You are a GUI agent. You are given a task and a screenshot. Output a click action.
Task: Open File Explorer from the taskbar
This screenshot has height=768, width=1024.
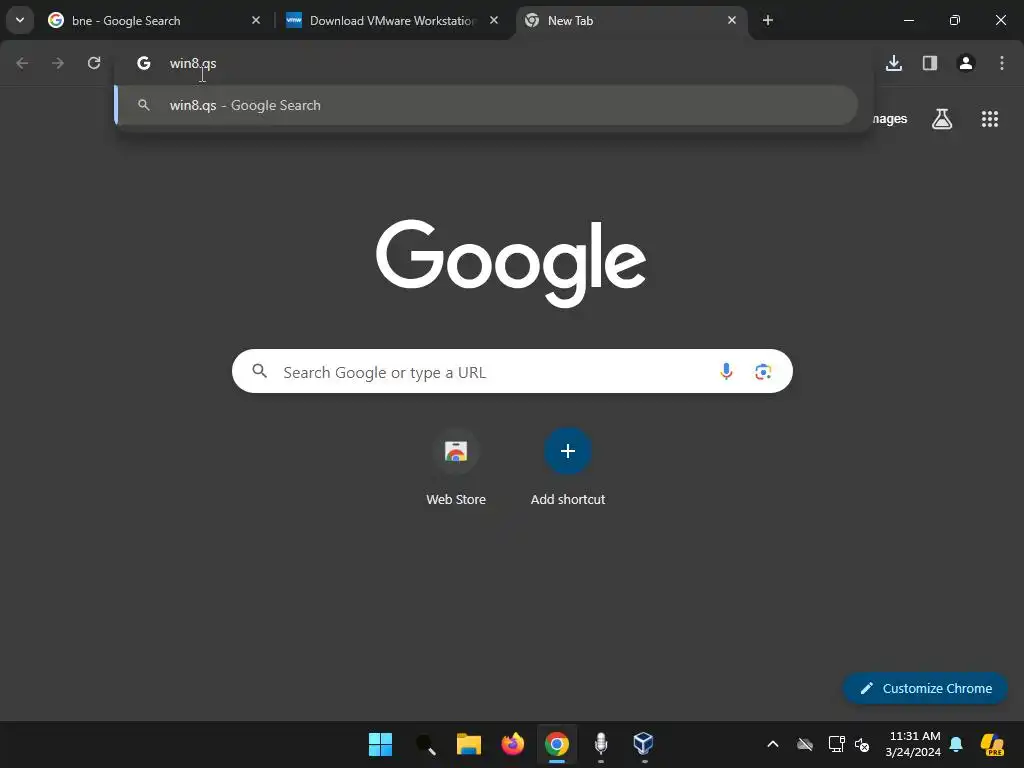[468, 744]
